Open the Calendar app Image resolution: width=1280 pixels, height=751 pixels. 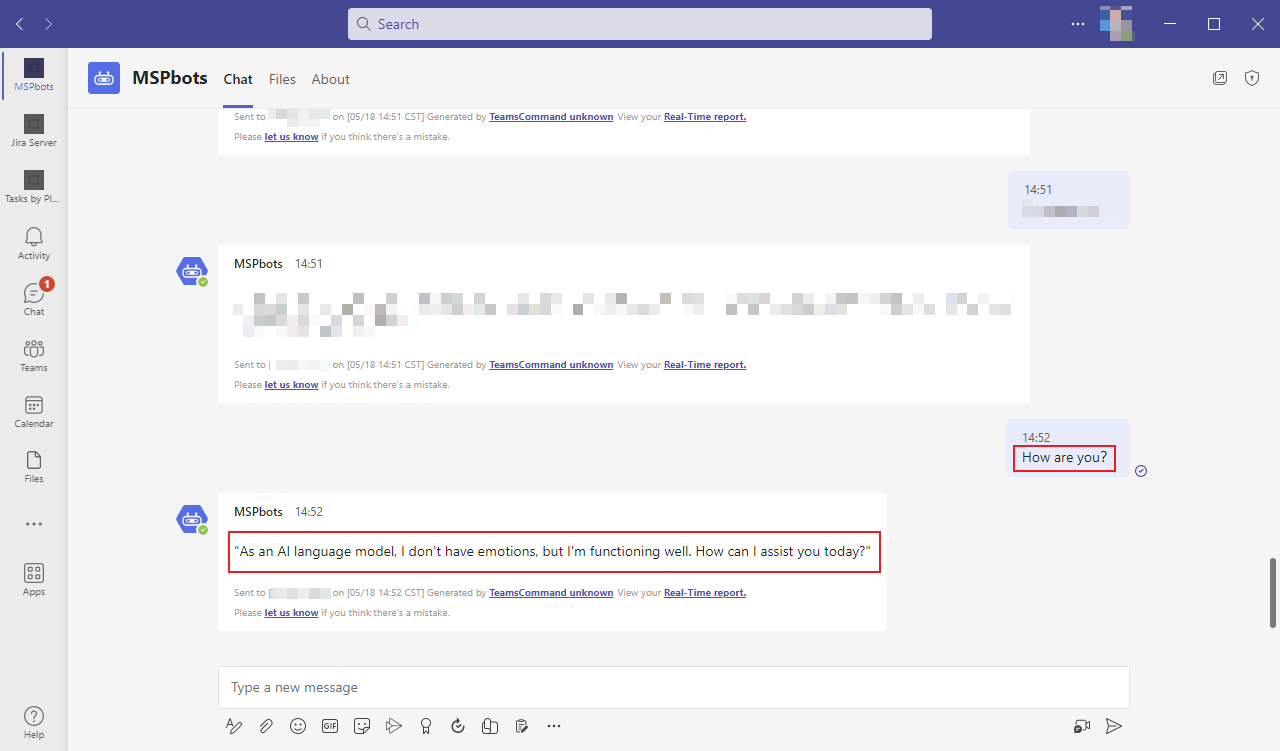coord(34,411)
